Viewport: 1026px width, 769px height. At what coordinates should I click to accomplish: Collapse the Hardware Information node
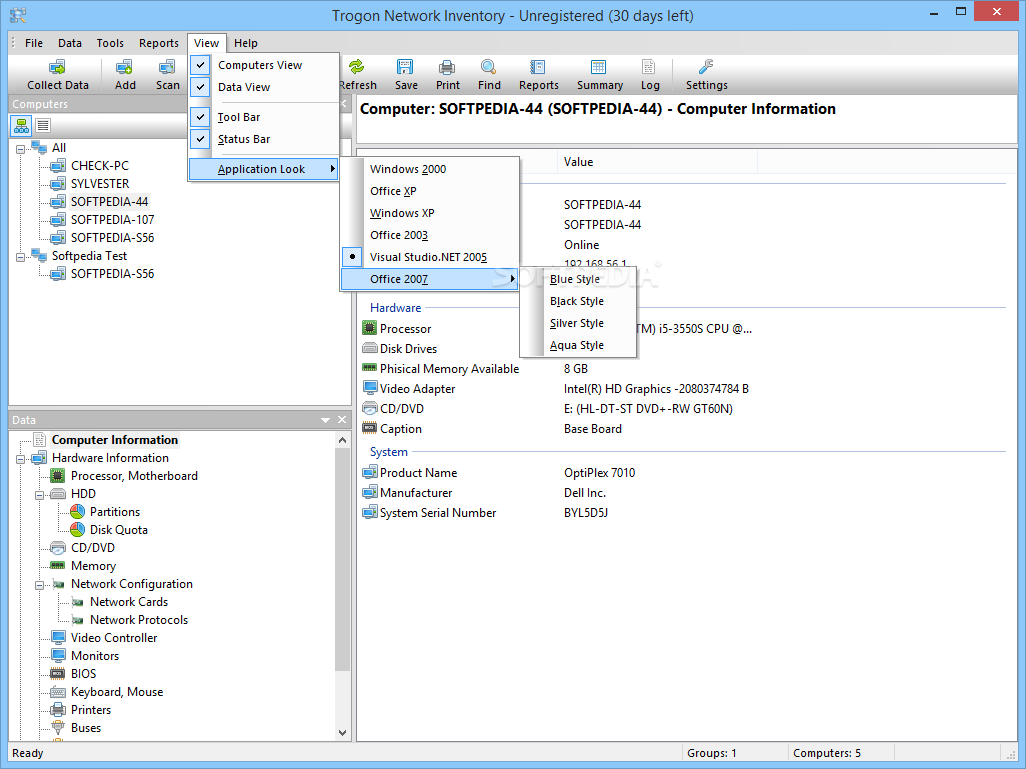click(x=20, y=459)
